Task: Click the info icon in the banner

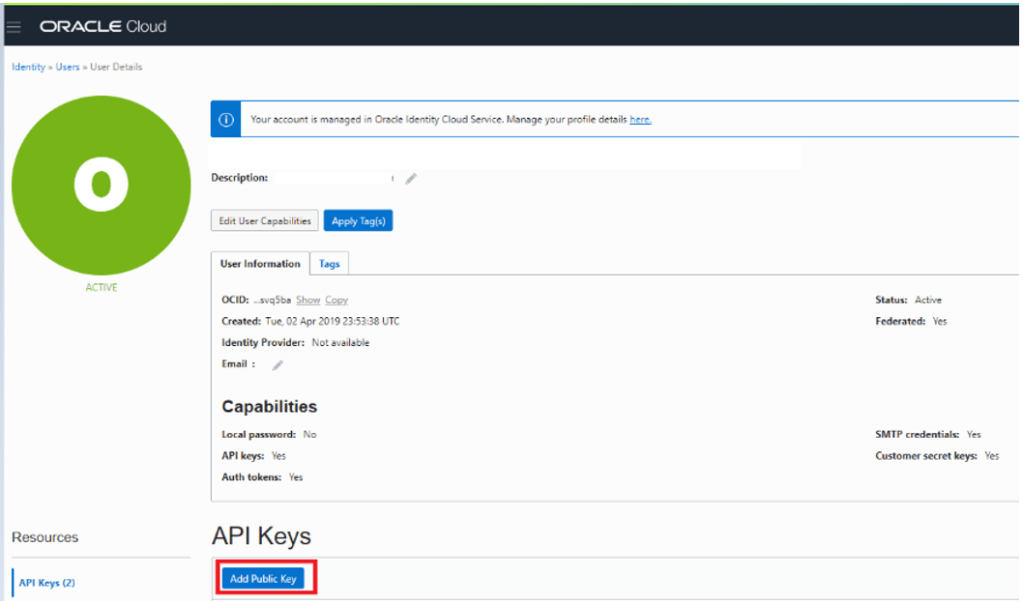Action: point(226,119)
